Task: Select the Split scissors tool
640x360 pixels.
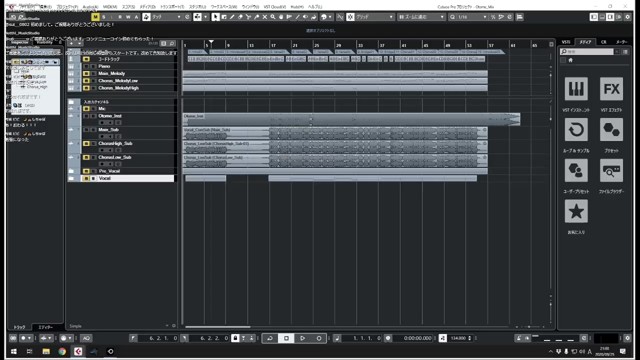Action: tap(248, 17)
